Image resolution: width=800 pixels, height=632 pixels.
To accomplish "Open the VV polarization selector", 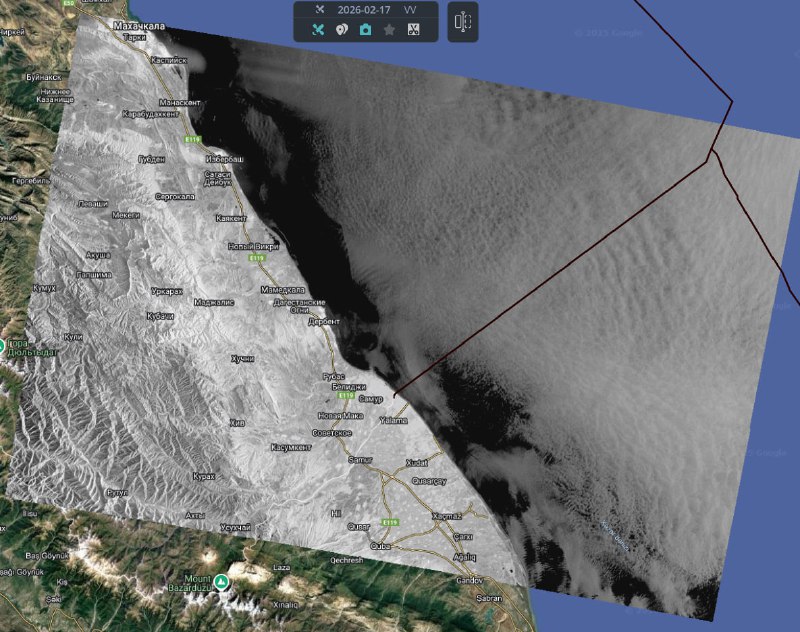I will tap(411, 9).
